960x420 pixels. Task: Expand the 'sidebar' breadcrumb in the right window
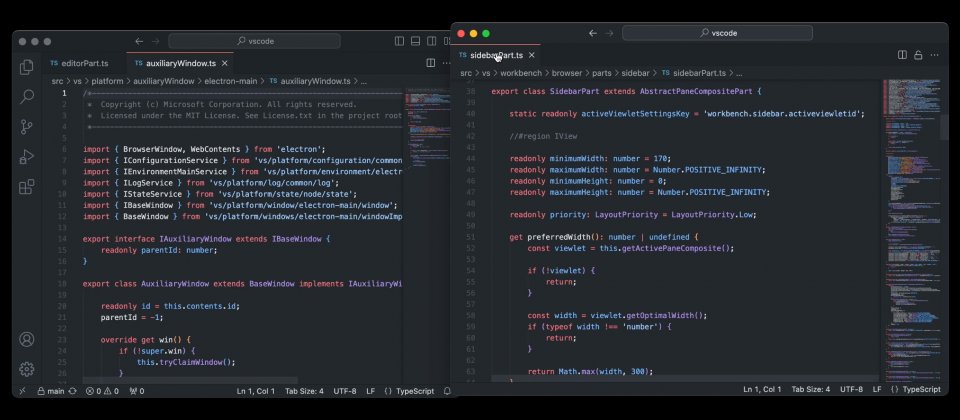636,73
